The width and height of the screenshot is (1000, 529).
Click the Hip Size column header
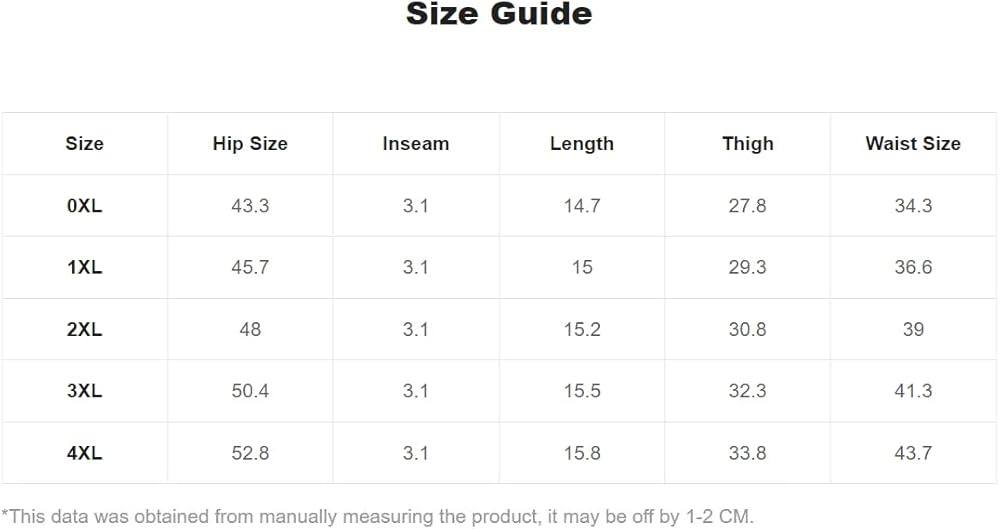click(x=250, y=144)
